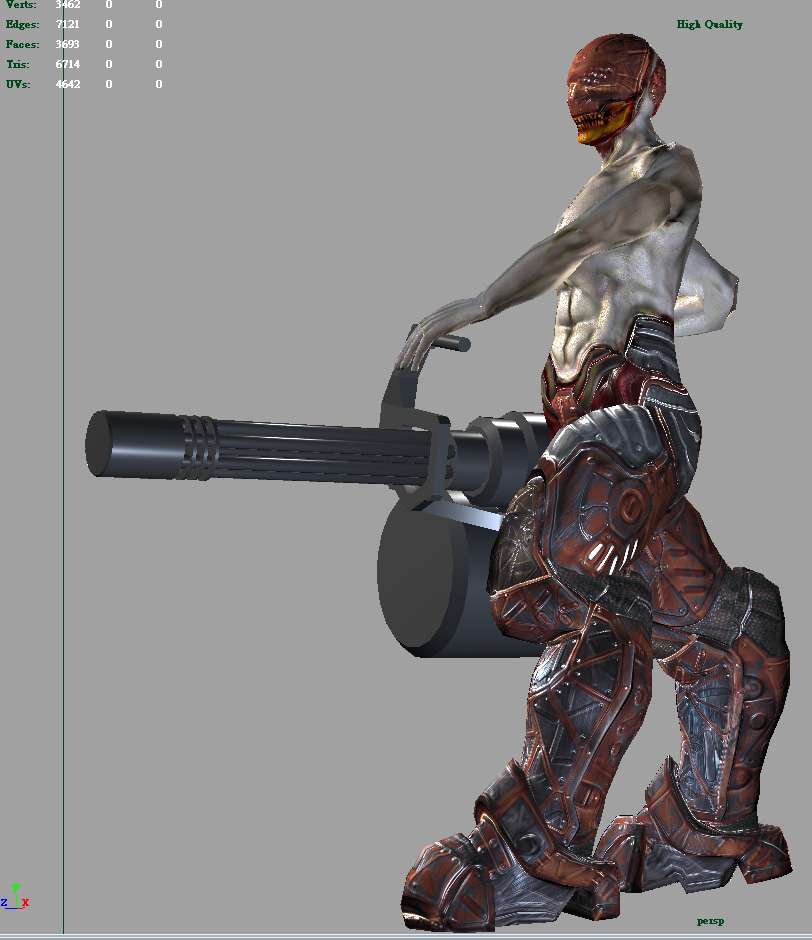Click the 'persp' camera name label
Image resolution: width=812 pixels, height=940 pixels.
(x=710, y=921)
